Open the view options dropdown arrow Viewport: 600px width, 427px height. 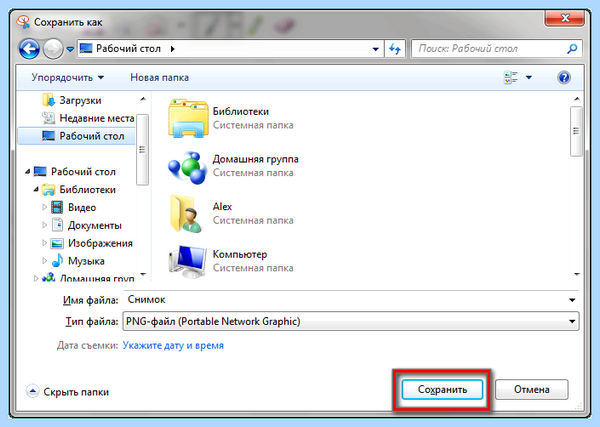[529, 78]
